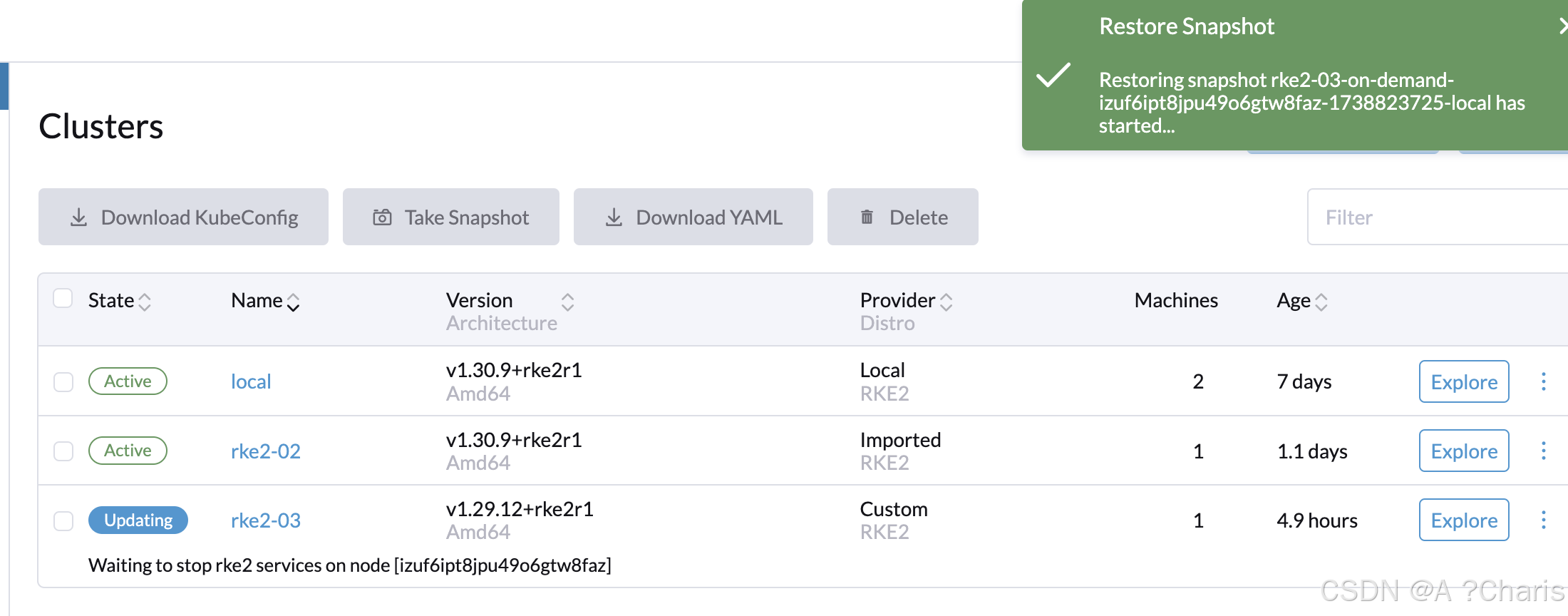Click the Active badge for local
This screenshot has width=1568, height=616.
point(128,381)
